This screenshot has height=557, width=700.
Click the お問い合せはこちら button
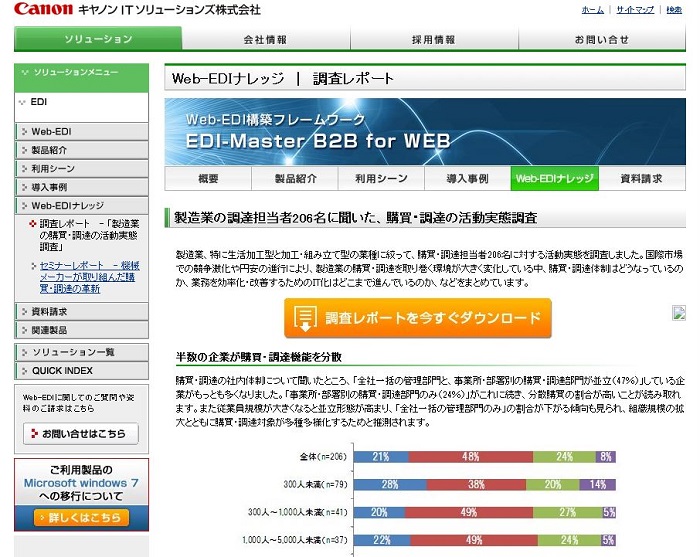click(x=81, y=433)
